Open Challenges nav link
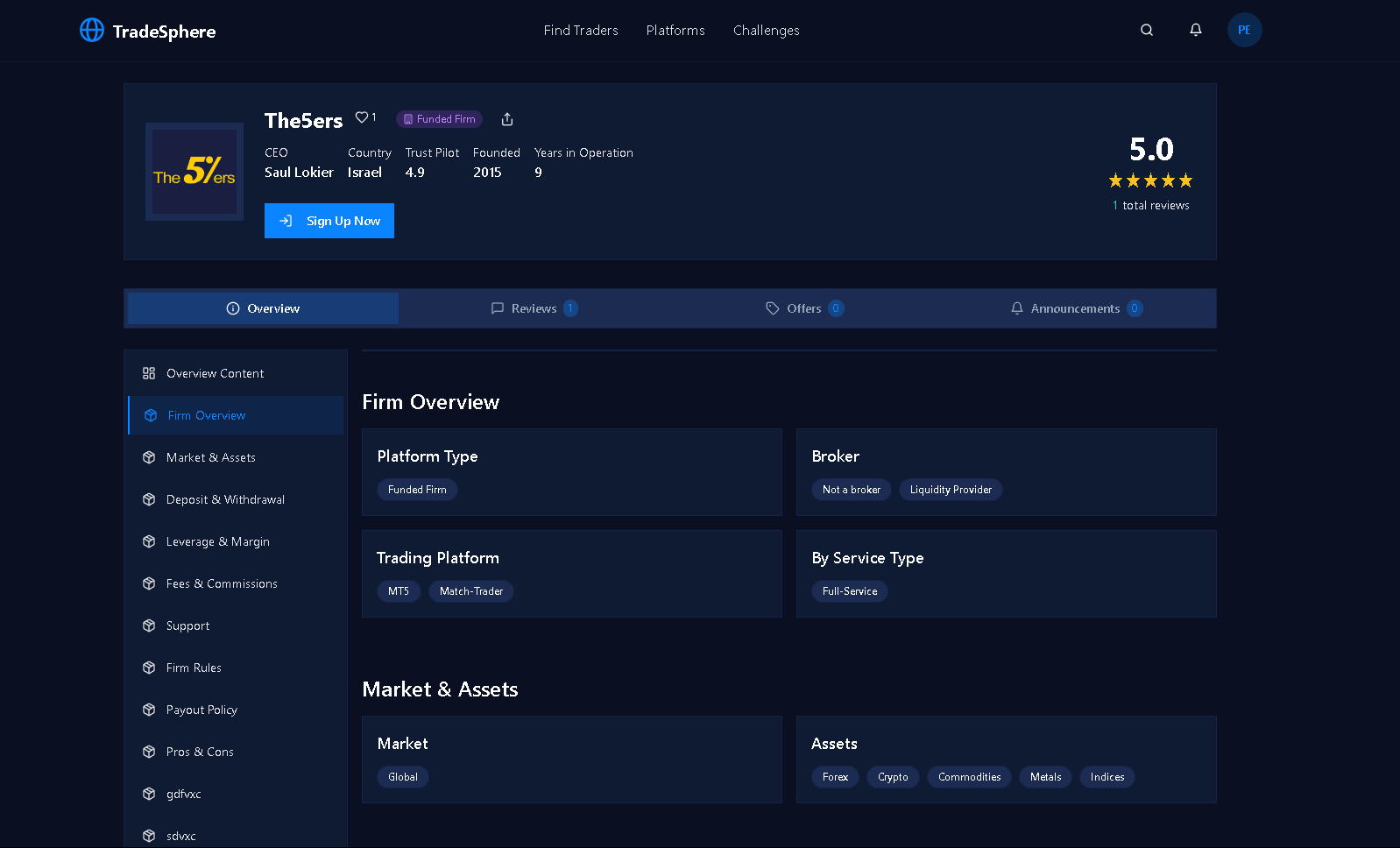The width and height of the screenshot is (1400, 848). coord(767,31)
